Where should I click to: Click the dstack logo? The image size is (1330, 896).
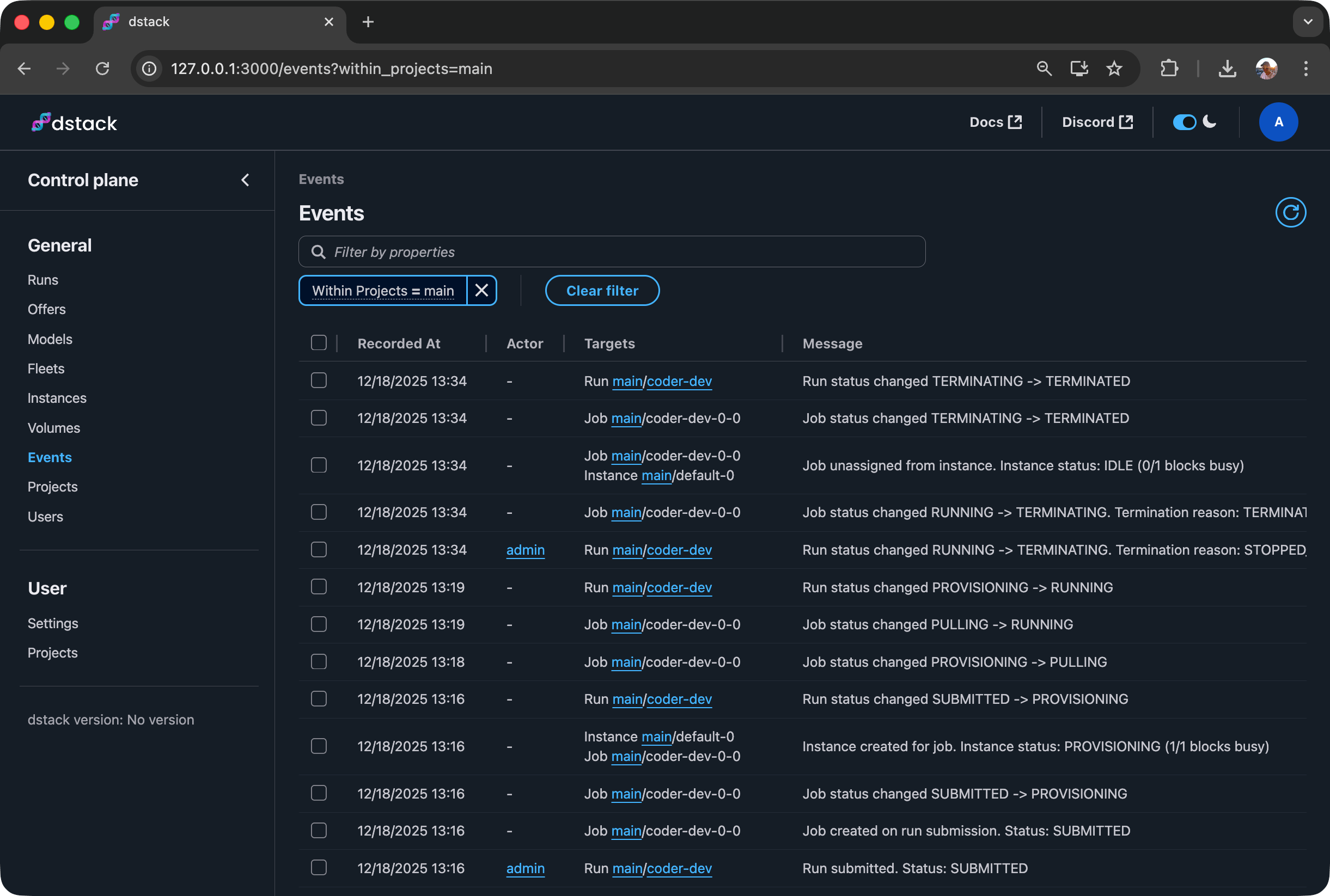pyautogui.click(x=74, y=122)
